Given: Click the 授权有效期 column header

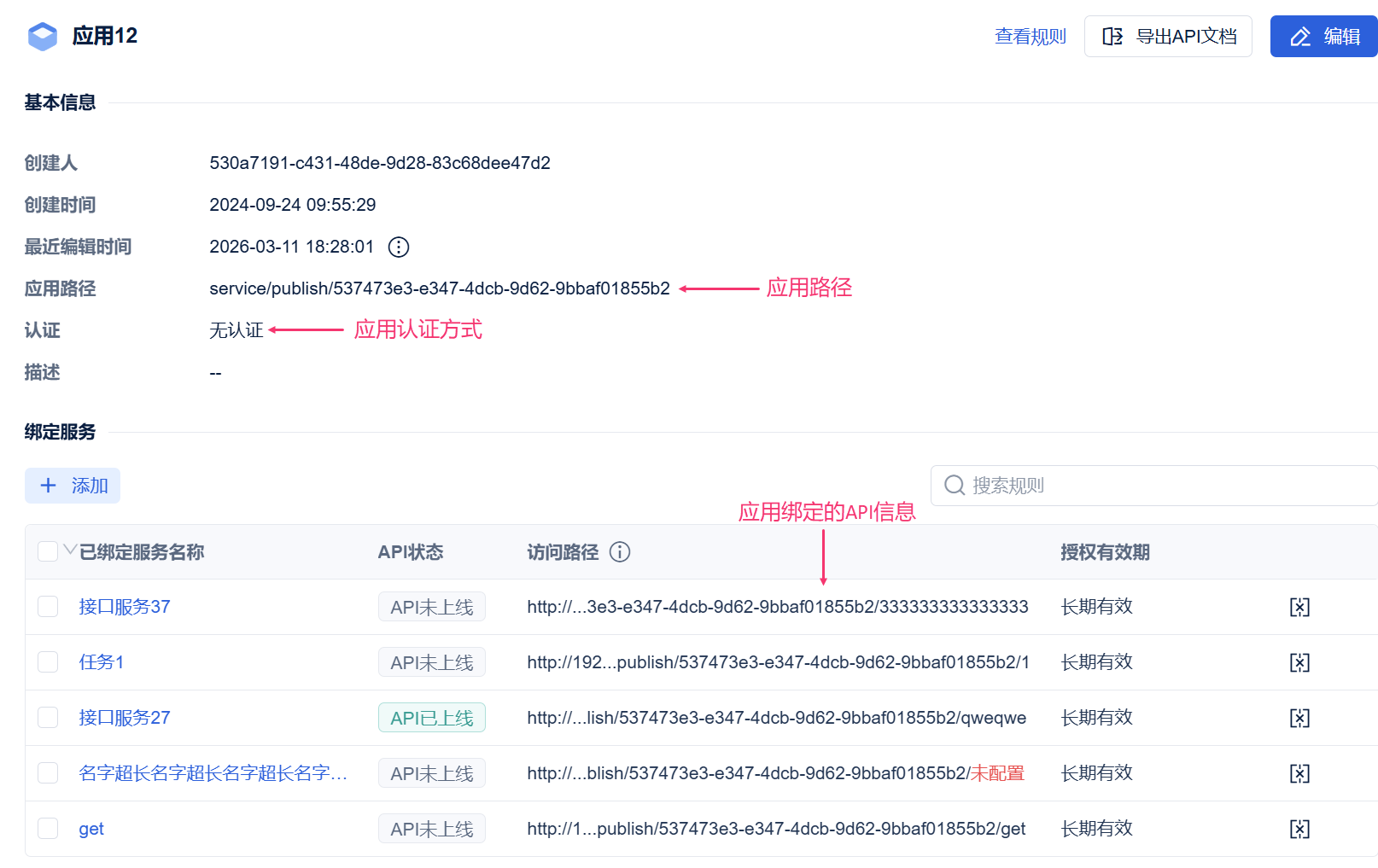Looking at the screenshot, I should pyautogui.click(x=1105, y=552).
